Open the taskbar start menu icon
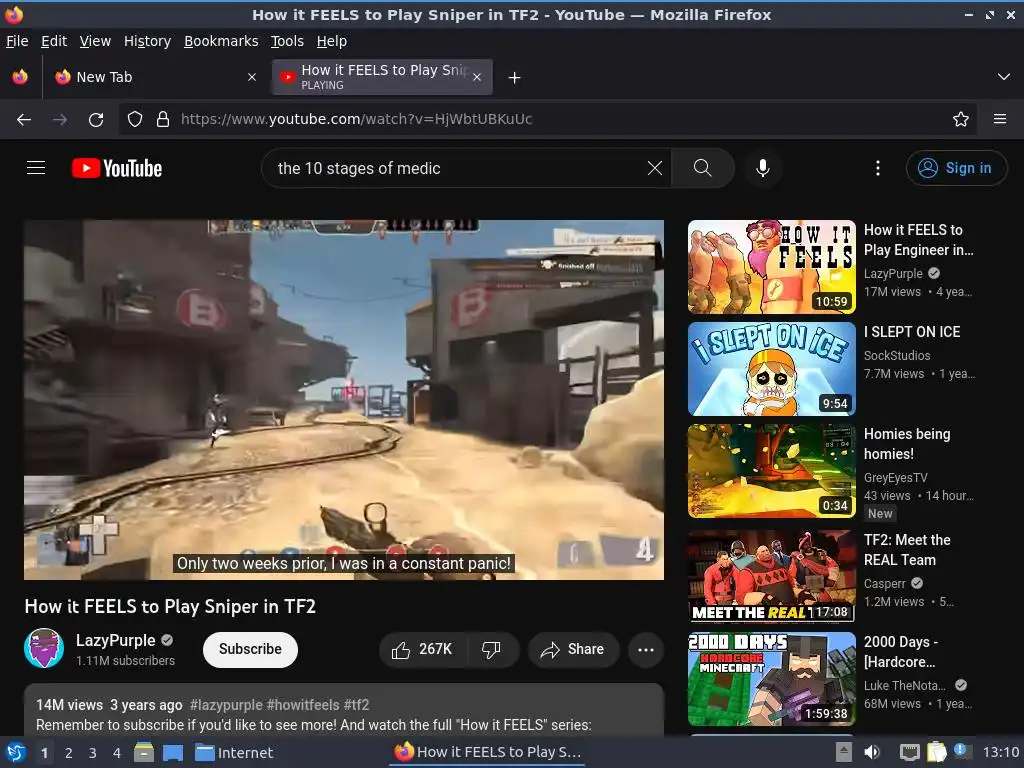Image resolution: width=1024 pixels, height=768 pixels. click(x=16, y=752)
